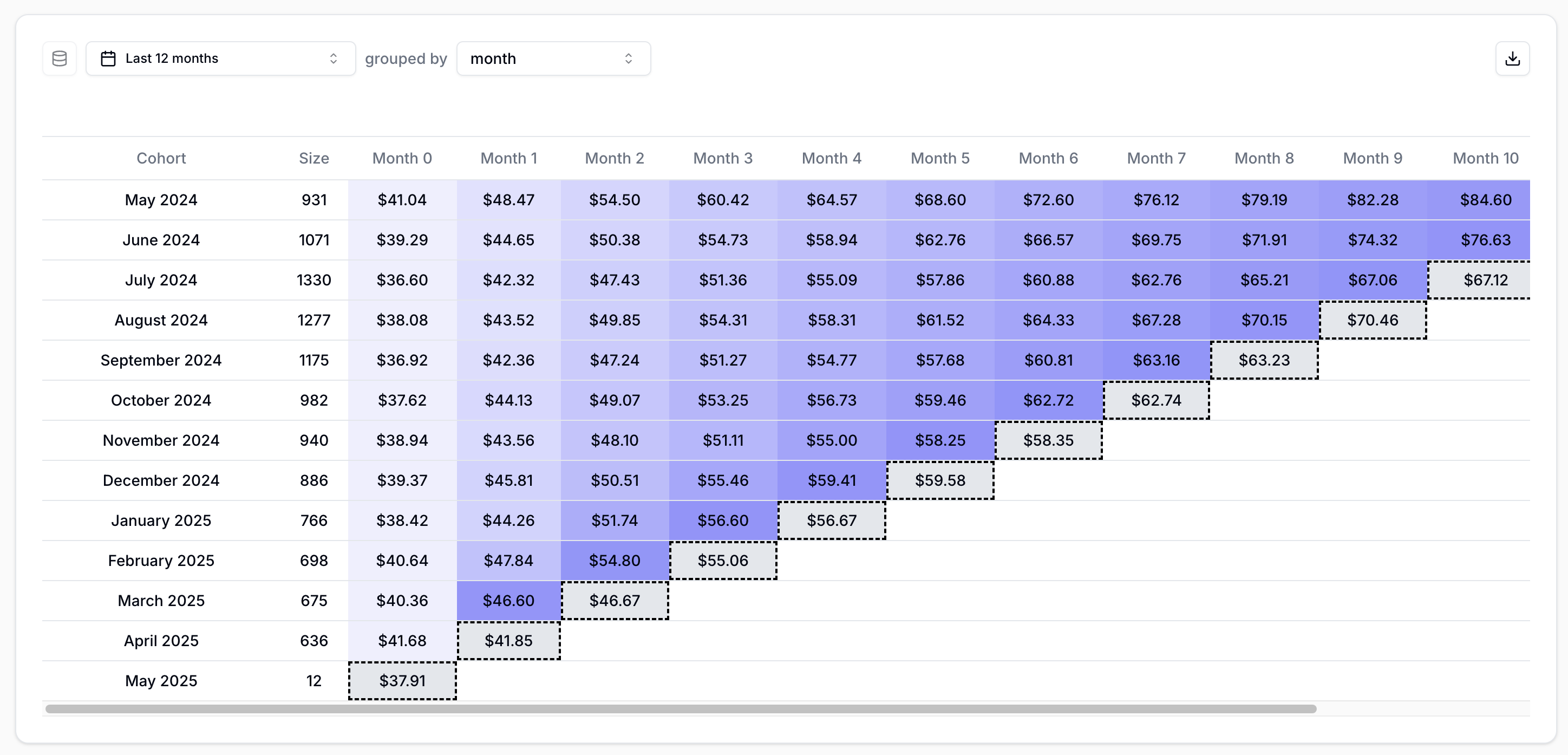Click the Month 0 column header

[x=402, y=158]
